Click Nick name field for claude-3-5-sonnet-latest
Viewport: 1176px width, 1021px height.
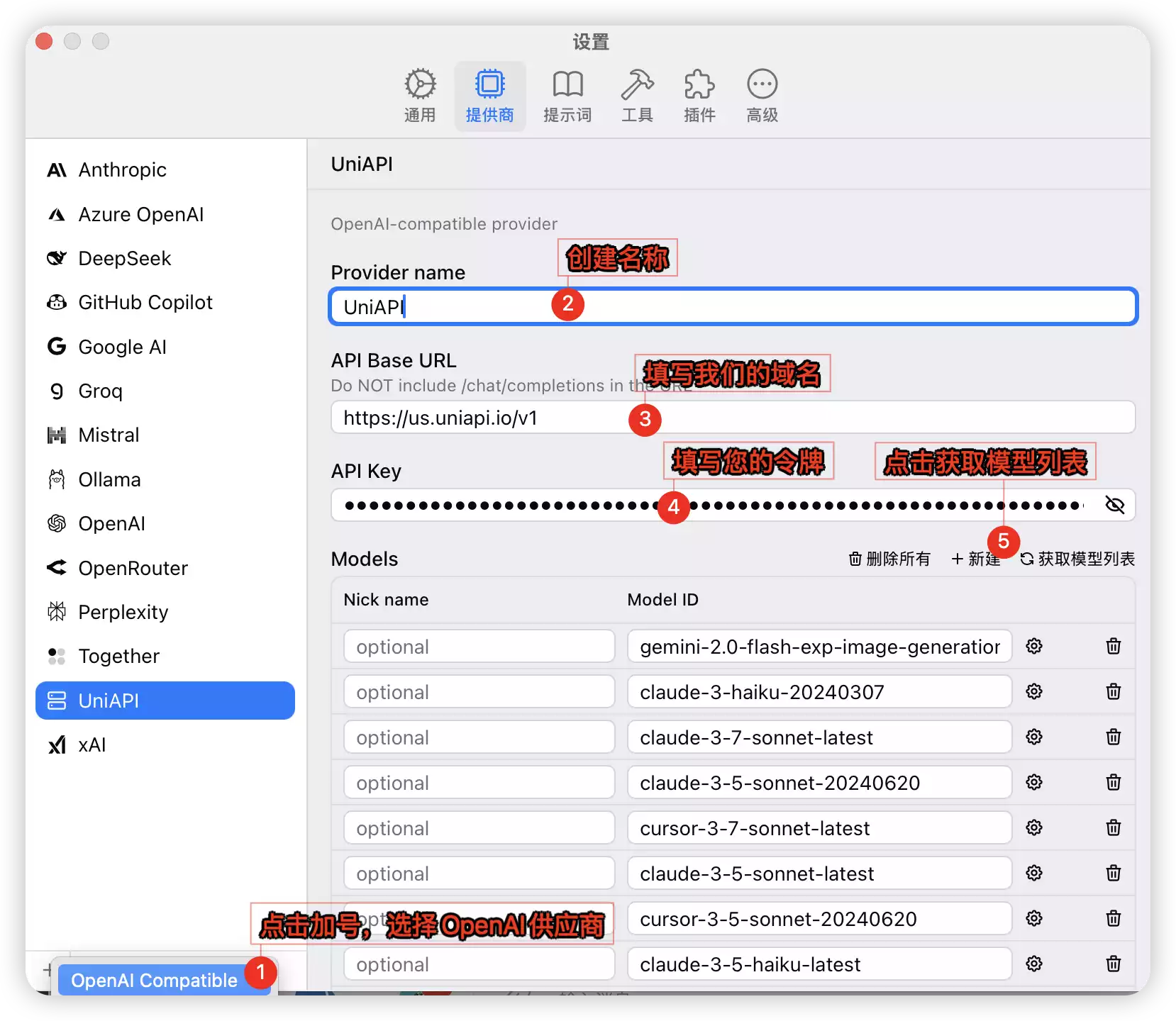479,874
